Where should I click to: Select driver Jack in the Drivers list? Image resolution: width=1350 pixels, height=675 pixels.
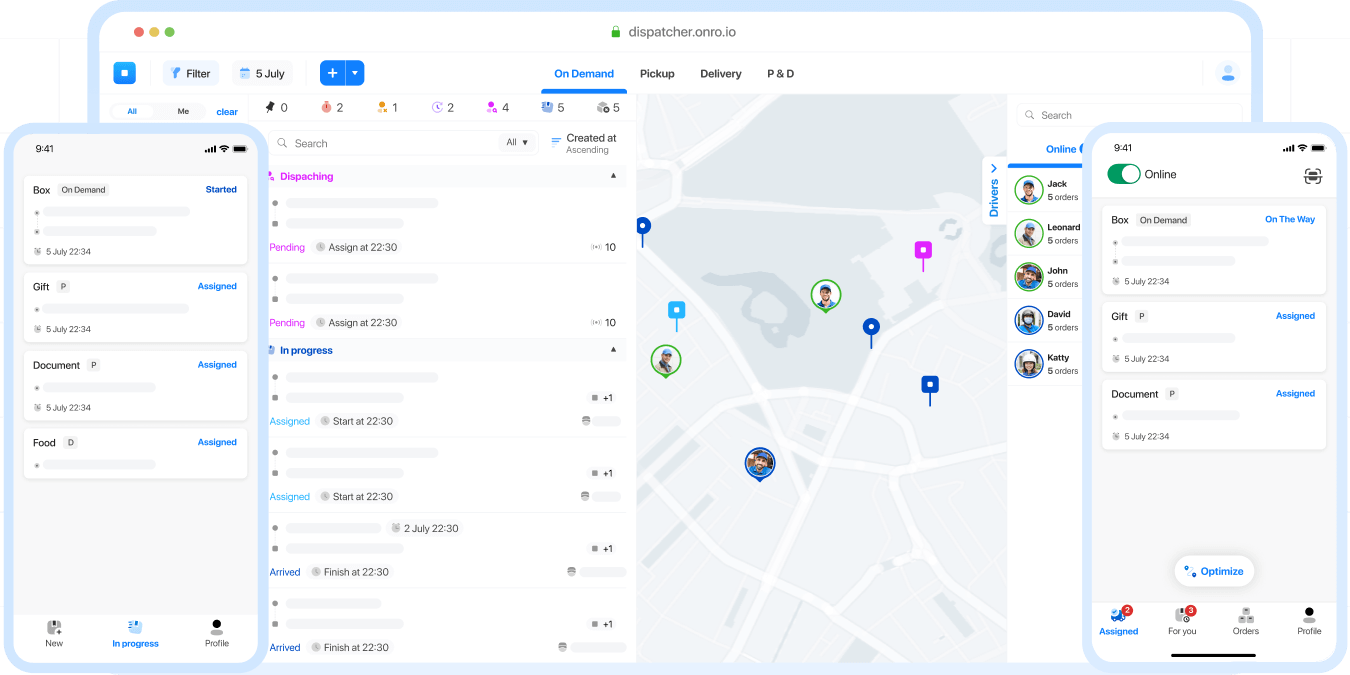pyautogui.click(x=1047, y=190)
